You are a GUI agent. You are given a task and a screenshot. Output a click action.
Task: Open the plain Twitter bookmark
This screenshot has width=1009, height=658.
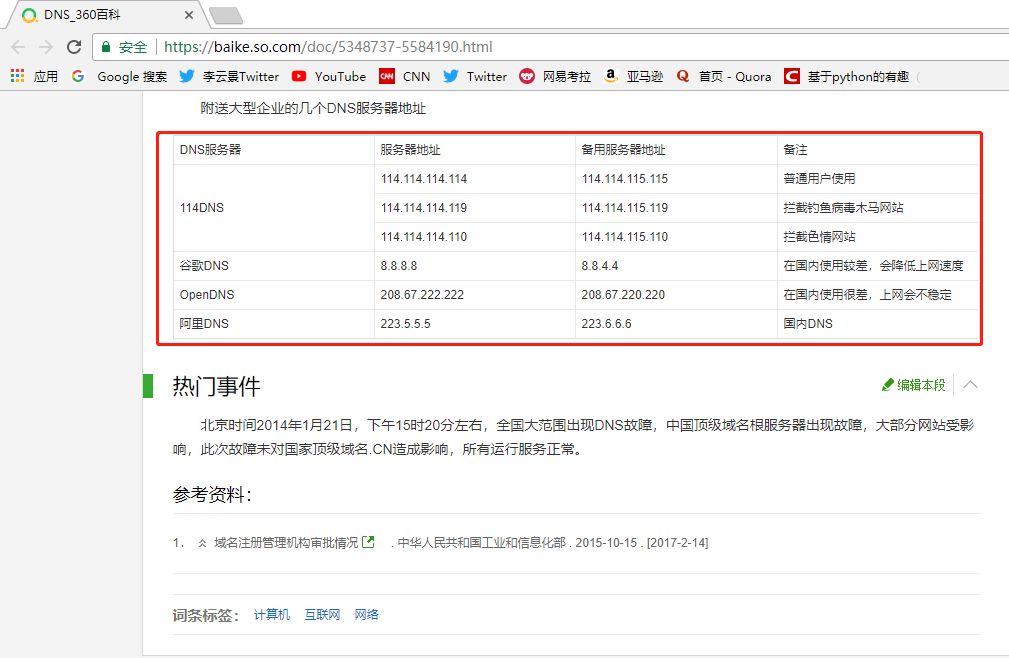click(x=475, y=77)
